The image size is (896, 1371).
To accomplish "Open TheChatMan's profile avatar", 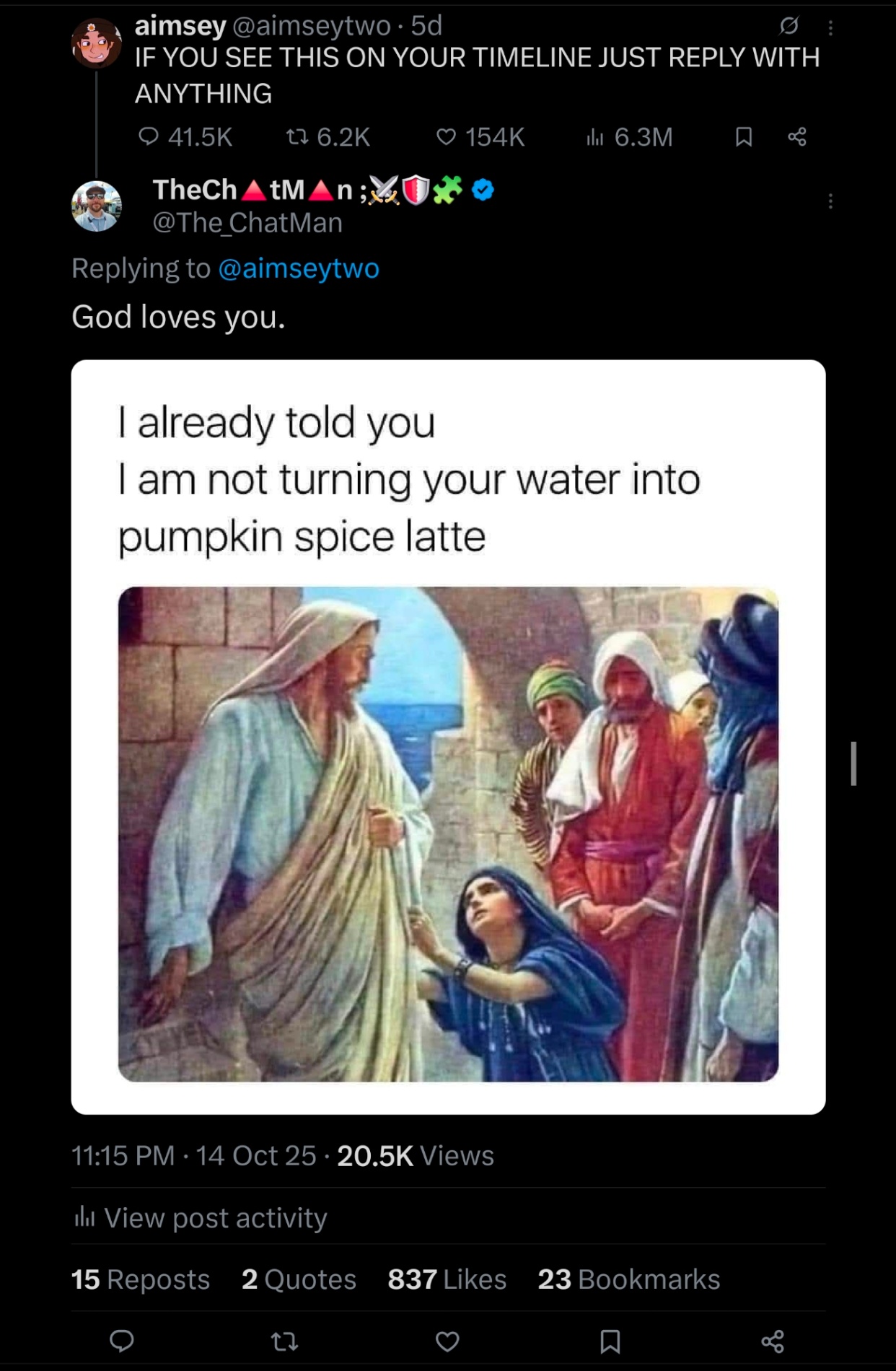I will 97,206.
